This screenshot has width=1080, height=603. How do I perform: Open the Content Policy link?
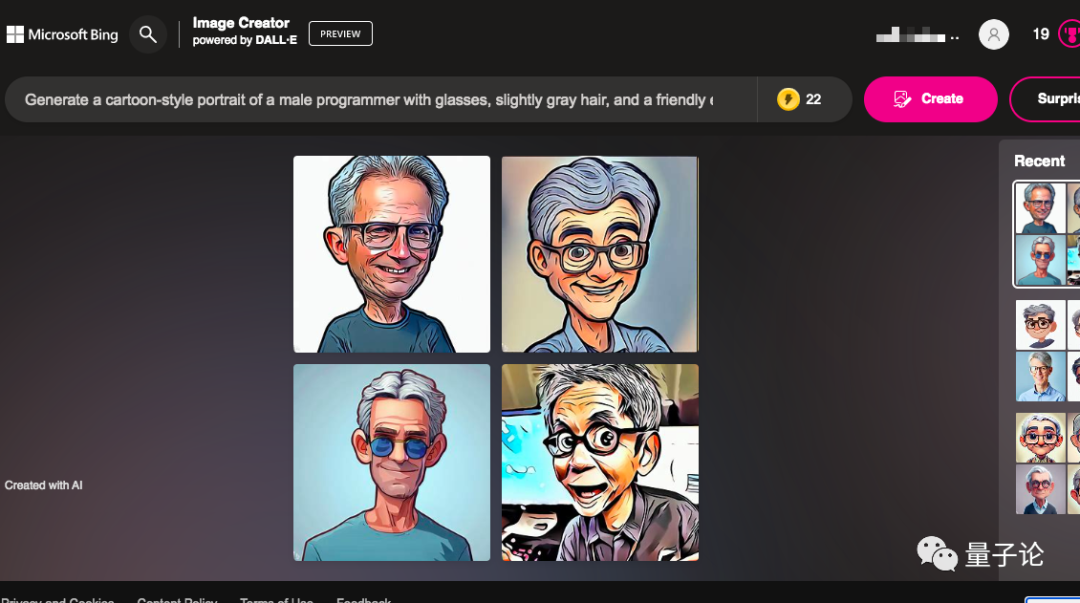pyautogui.click(x=177, y=600)
